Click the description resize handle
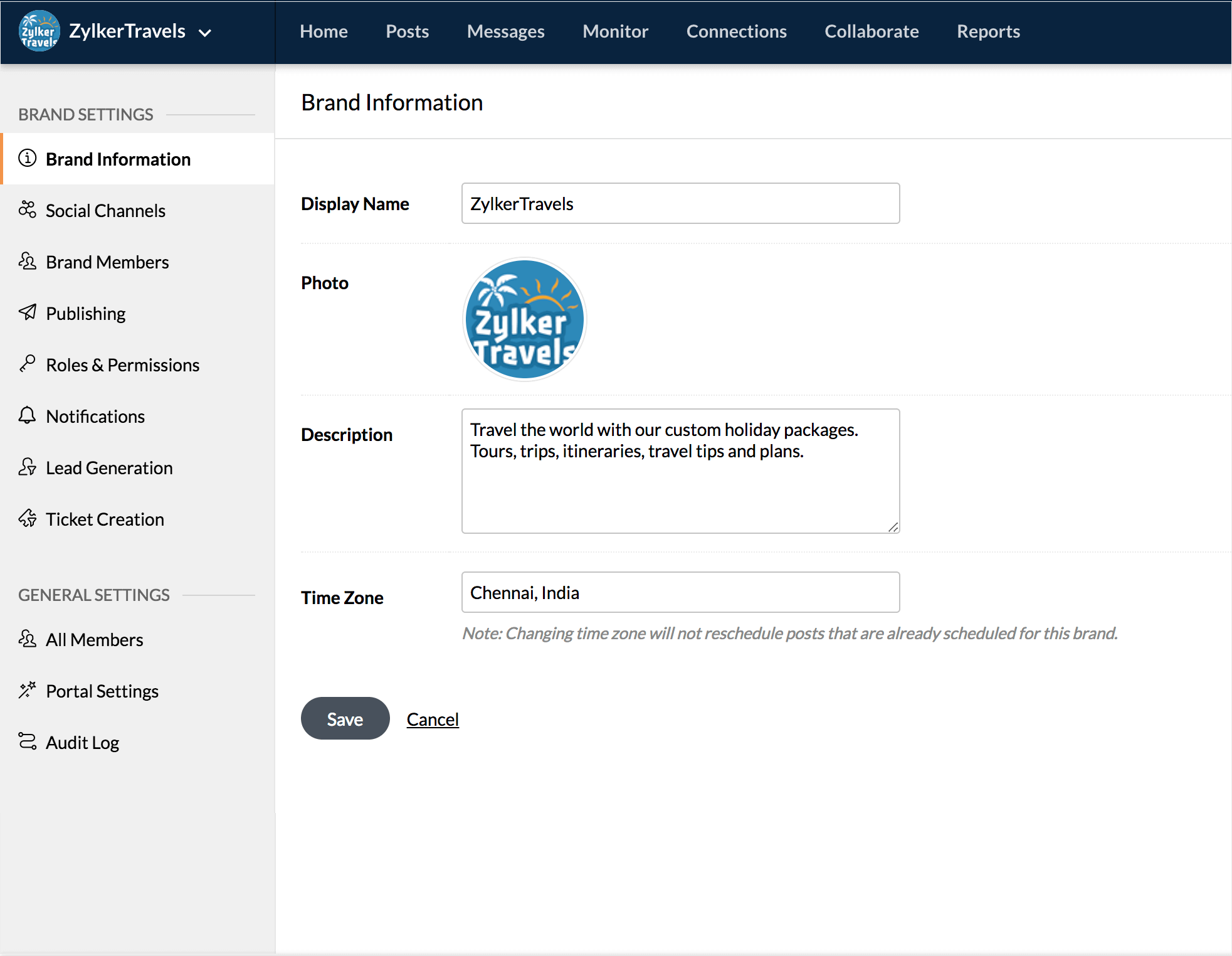Image resolution: width=1232 pixels, height=956 pixels. [893, 527]
